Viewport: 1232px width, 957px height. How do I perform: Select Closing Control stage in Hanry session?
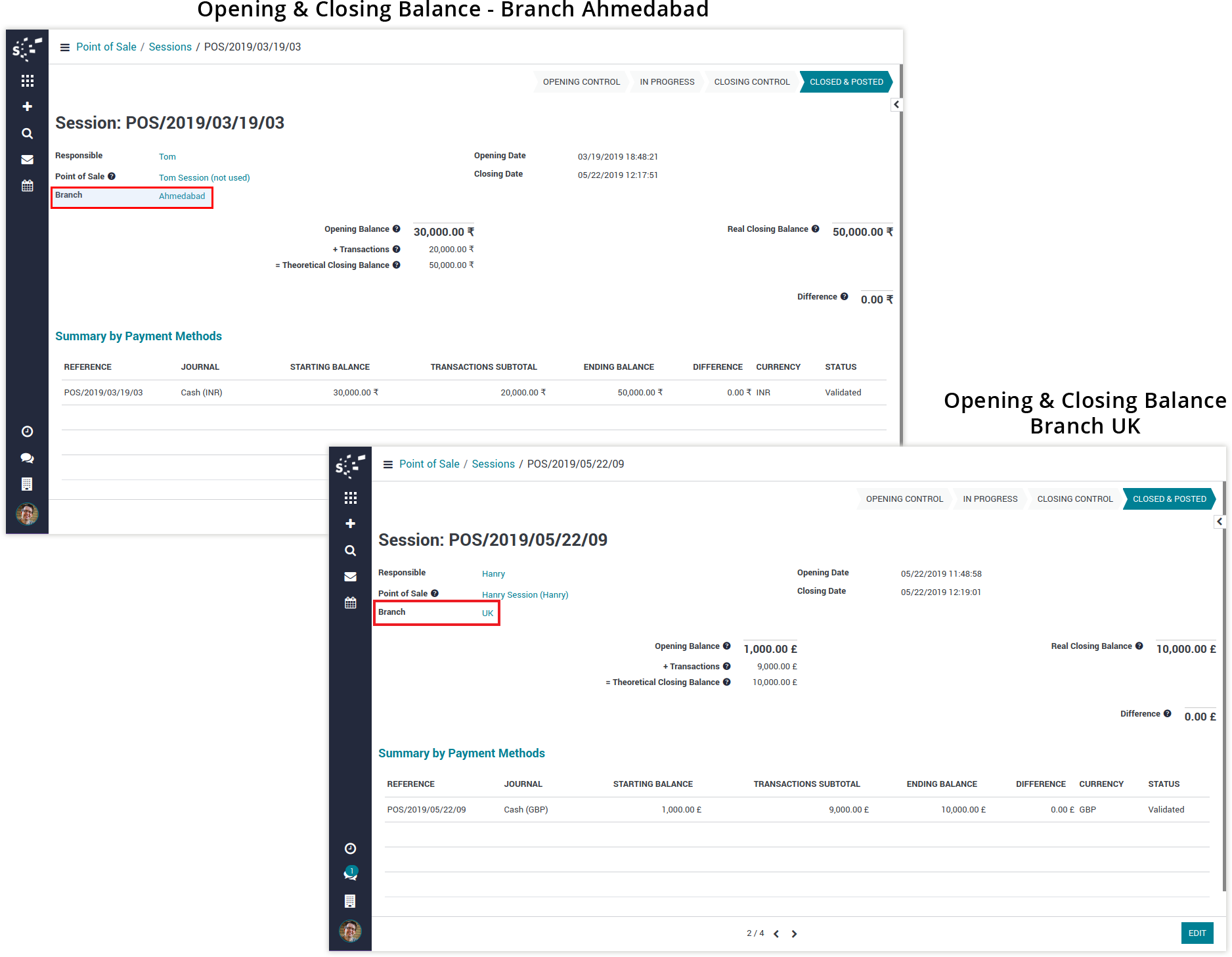[1074, 499]
